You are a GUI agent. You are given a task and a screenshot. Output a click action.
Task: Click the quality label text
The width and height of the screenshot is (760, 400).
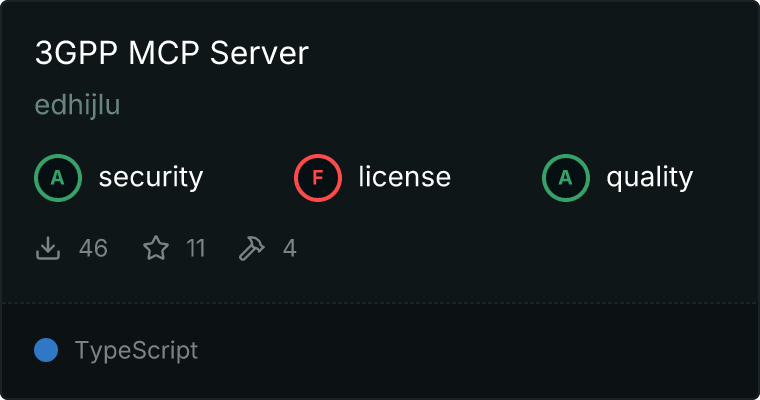(x=649, y=178)
